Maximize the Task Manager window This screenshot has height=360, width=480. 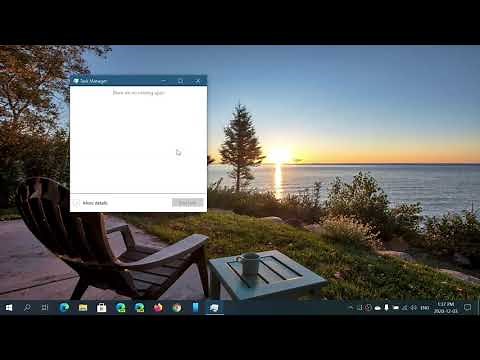click(180, 81)
